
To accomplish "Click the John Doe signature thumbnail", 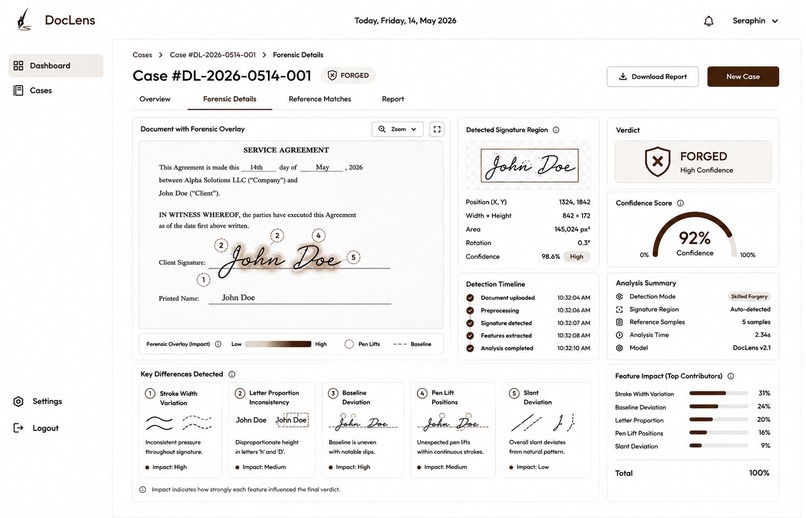I will tap(529, 165).
